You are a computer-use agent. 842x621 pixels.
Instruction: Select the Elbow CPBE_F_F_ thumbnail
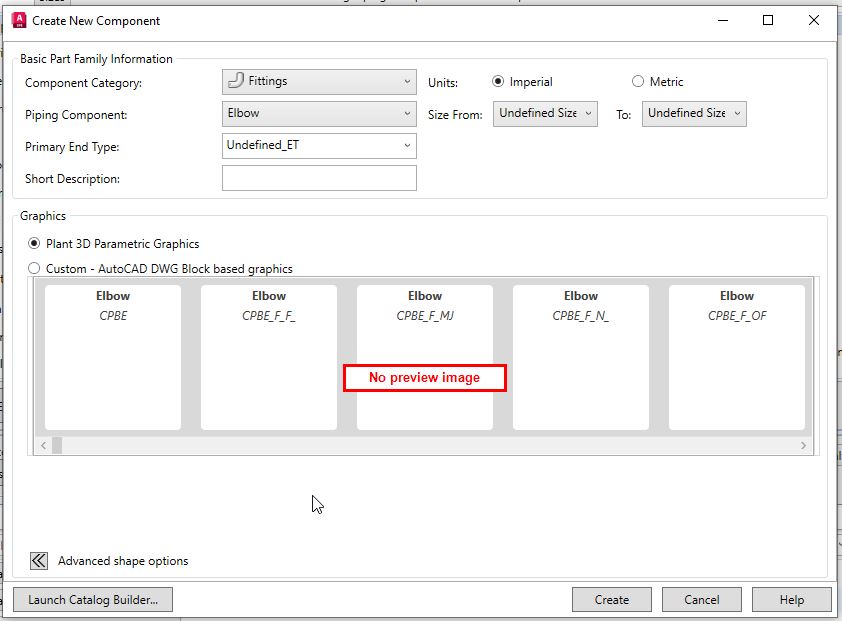tap(269, 357)
